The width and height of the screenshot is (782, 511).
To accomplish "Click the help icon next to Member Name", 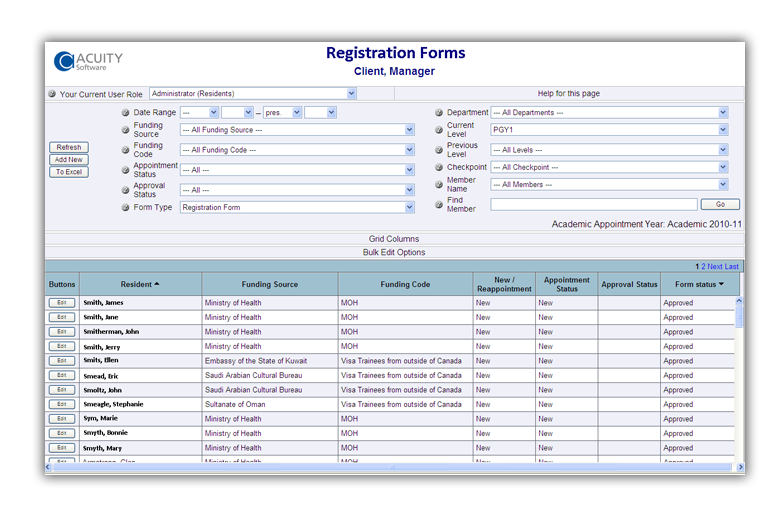I will (439, 184).
